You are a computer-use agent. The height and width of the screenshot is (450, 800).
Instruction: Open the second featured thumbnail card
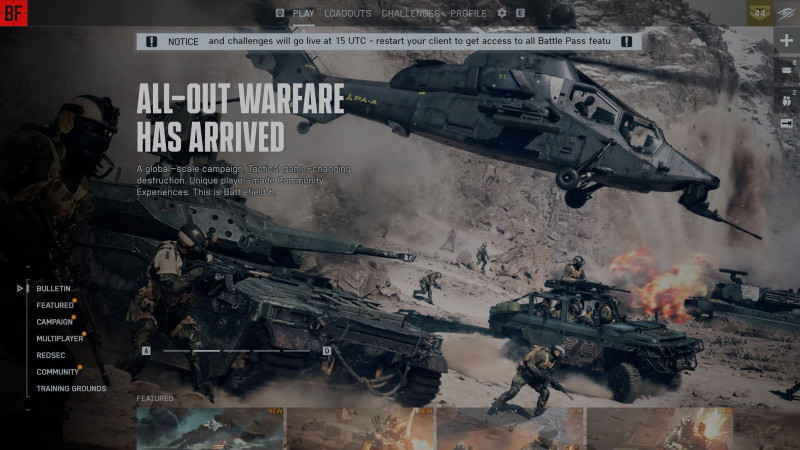click(360, 429)
